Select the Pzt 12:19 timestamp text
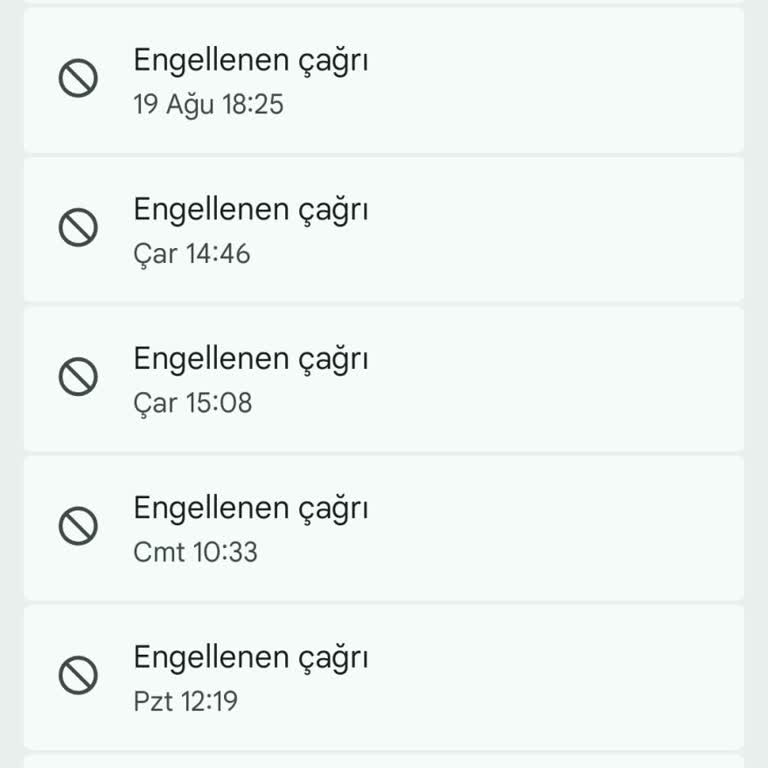This screenshot has width=768, height=768. point(185,701)
